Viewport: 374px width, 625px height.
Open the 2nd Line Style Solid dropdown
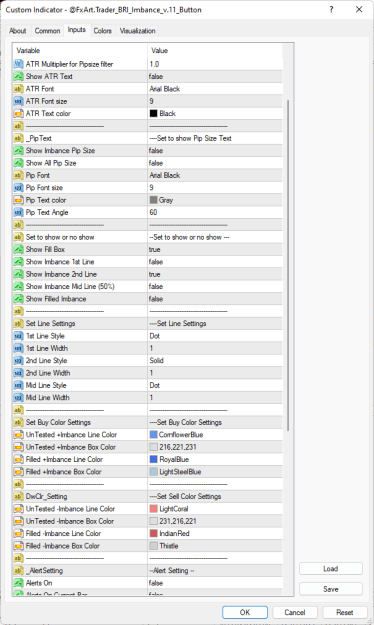(215, 361)
